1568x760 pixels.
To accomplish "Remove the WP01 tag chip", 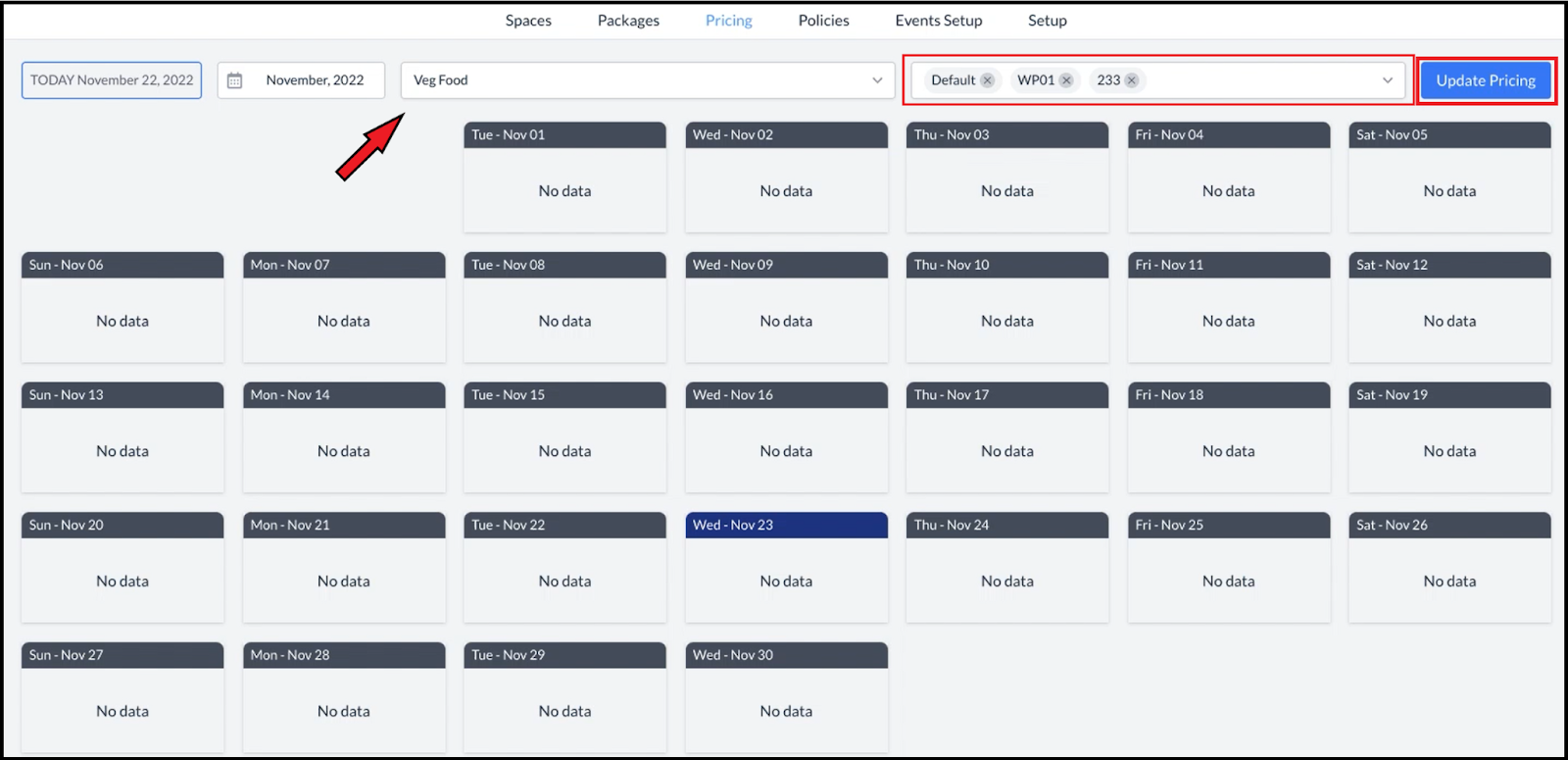I will click(x=1066, y=80).
